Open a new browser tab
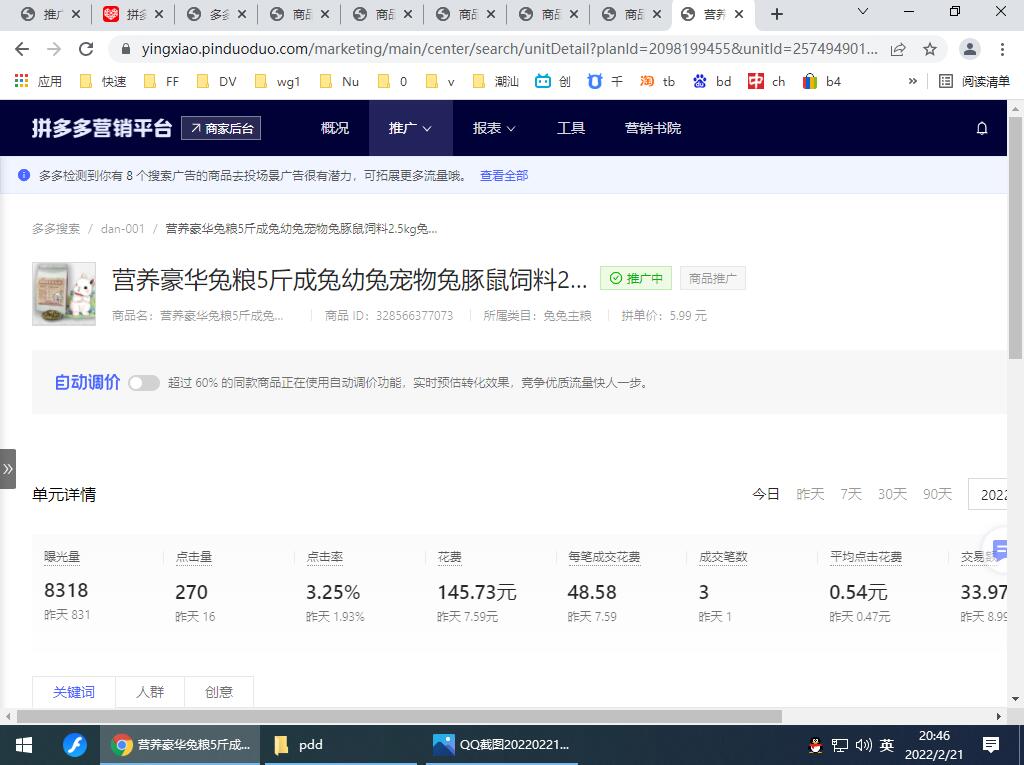The height and width of the screenshot is (765, 1024). [776, 14]
